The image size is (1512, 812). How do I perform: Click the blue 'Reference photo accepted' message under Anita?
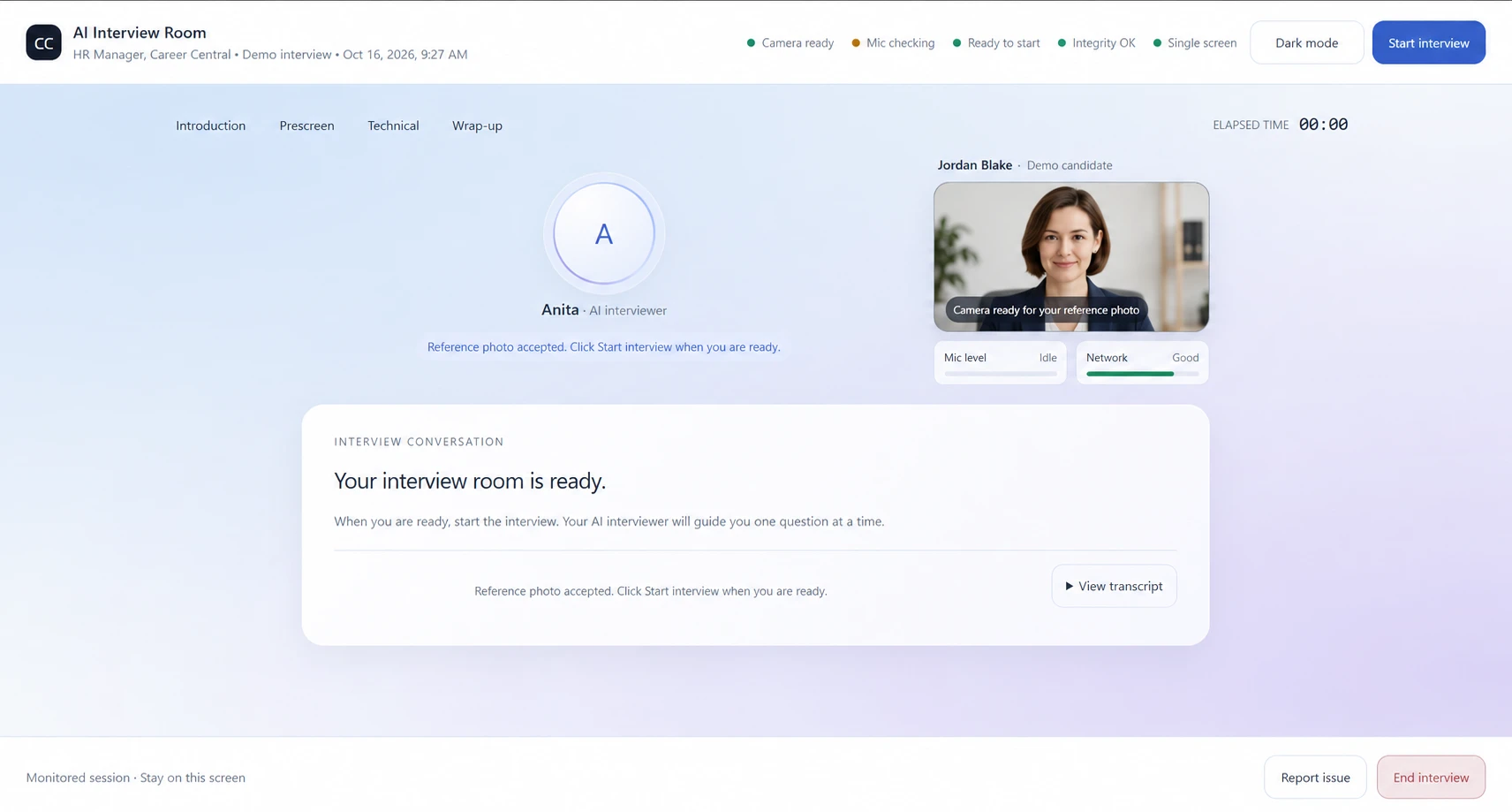click(x=603, y=347)
